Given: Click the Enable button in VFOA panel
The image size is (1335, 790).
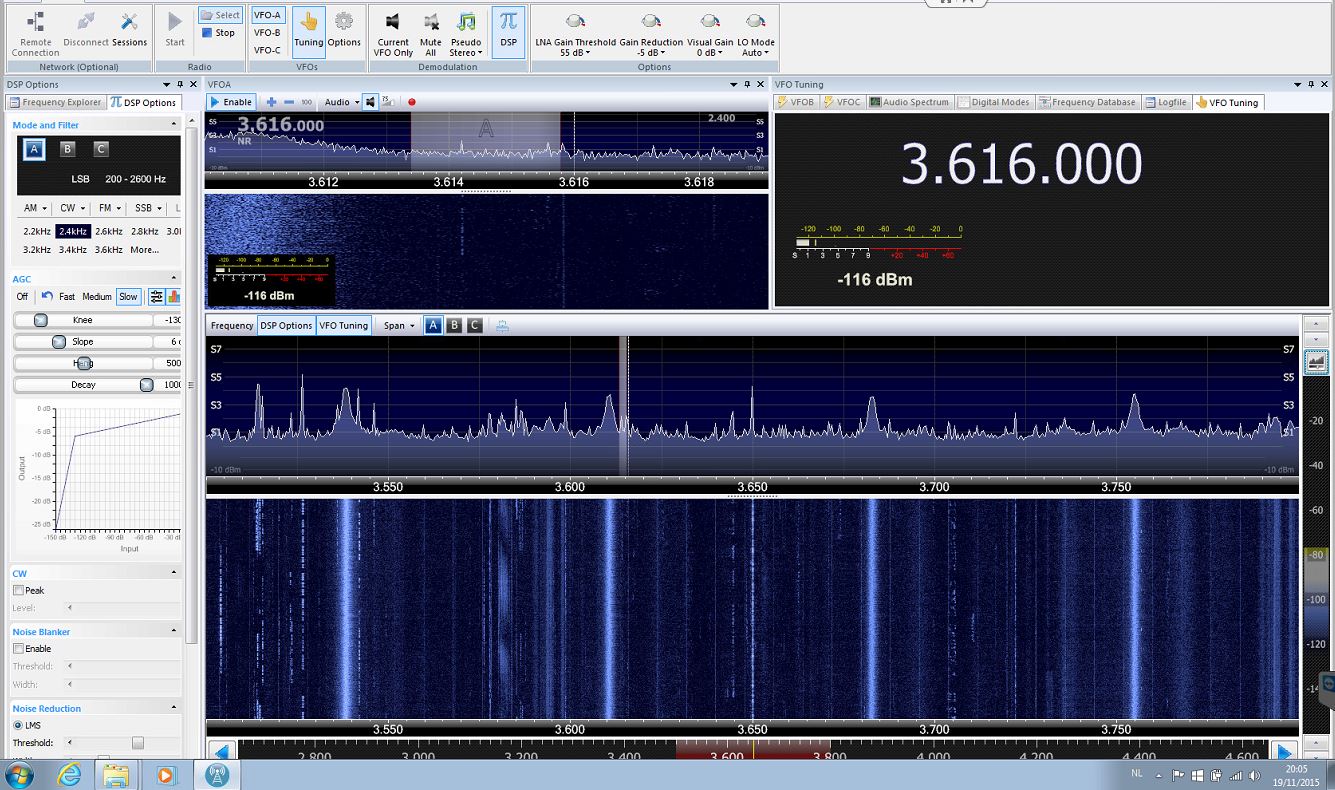Looking at the screenshot, I should tap(231, 102).
